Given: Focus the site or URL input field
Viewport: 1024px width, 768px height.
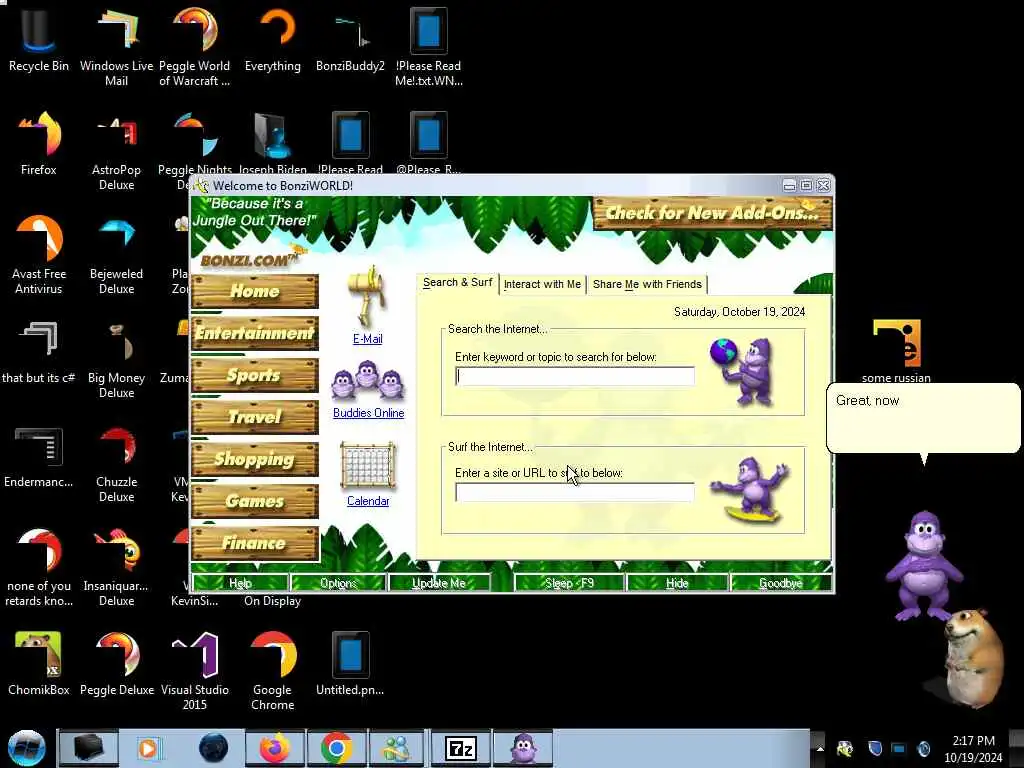Looking at the screenshot, I should (x=575, y=492).
